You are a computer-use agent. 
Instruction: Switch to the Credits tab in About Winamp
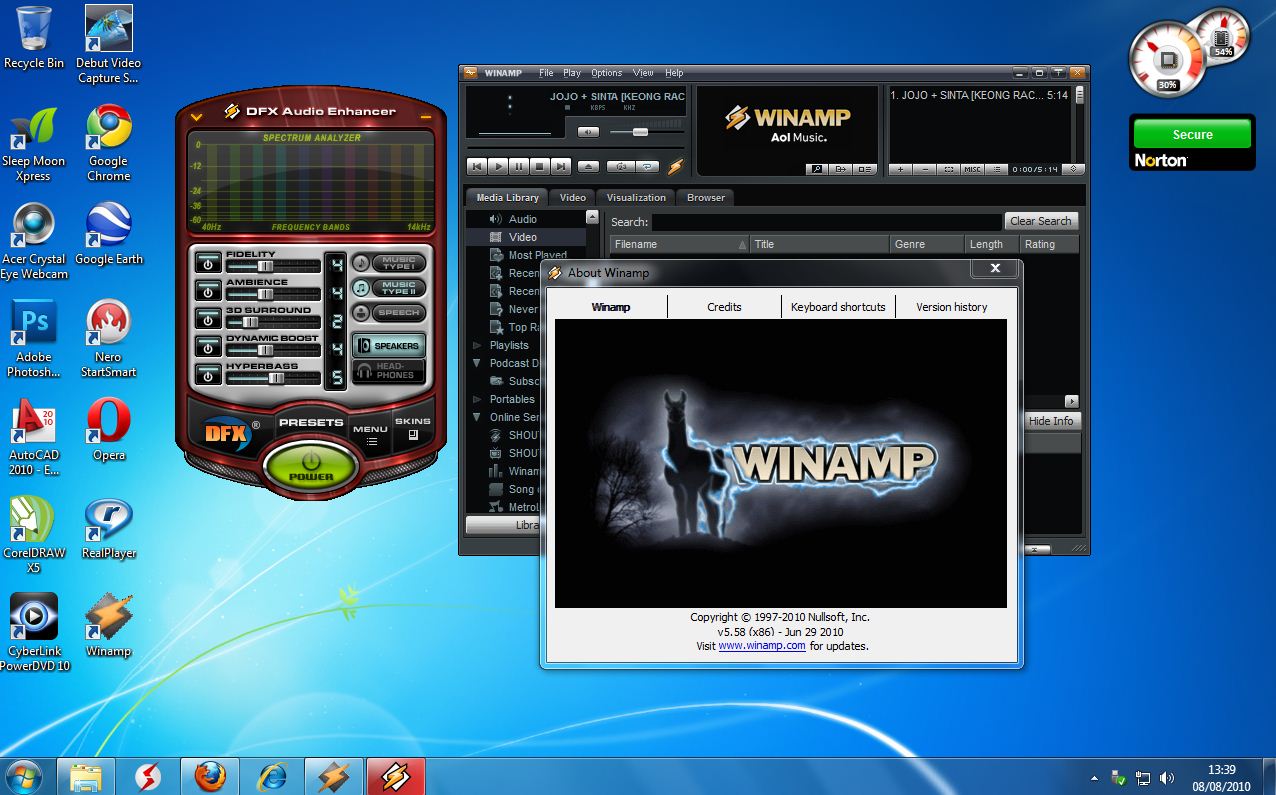[x=723, y=307]
